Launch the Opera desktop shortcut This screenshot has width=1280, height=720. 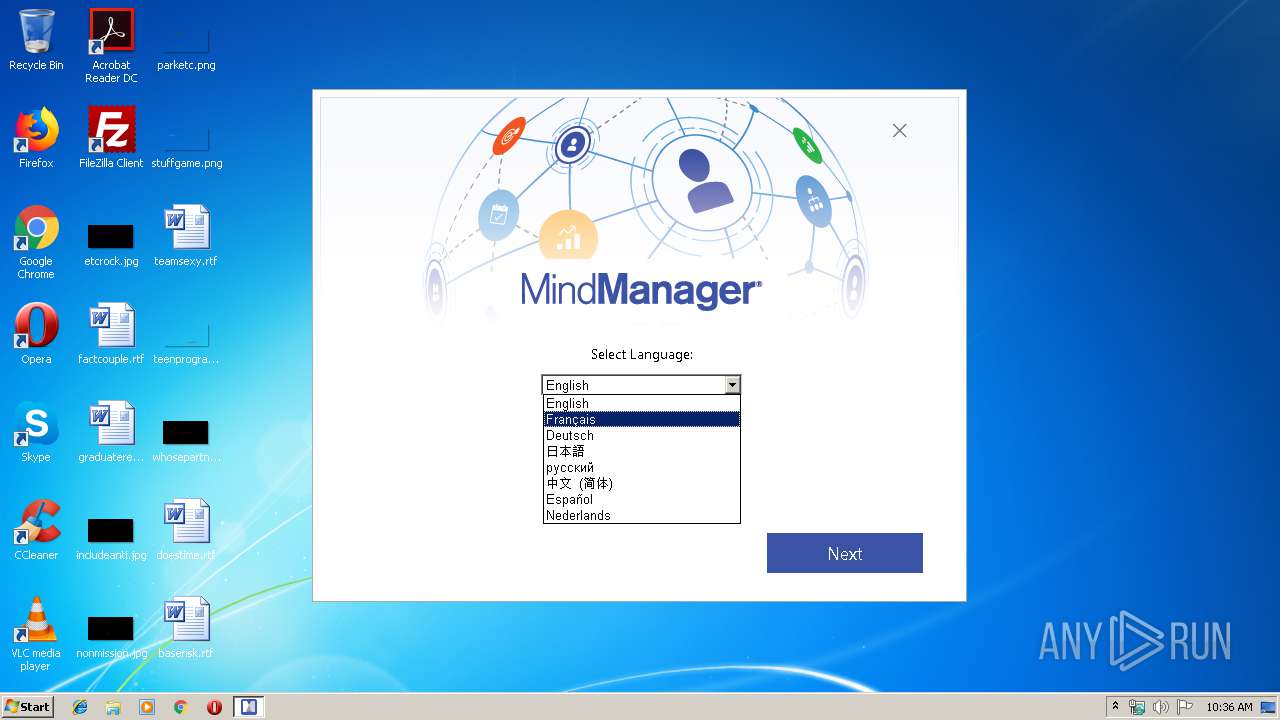click(36, 334)
